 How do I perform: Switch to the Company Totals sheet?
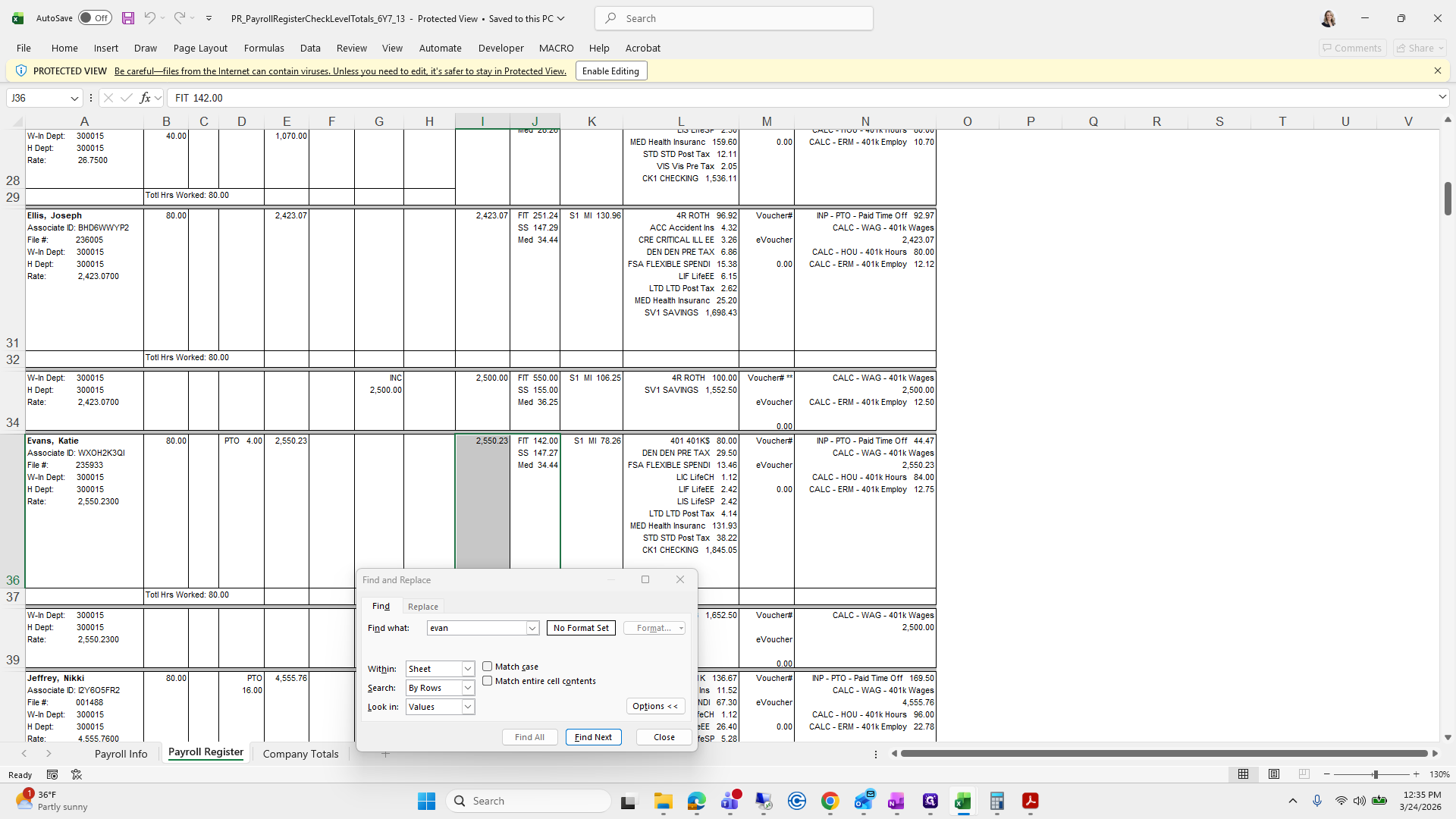(x=300, y=754)
